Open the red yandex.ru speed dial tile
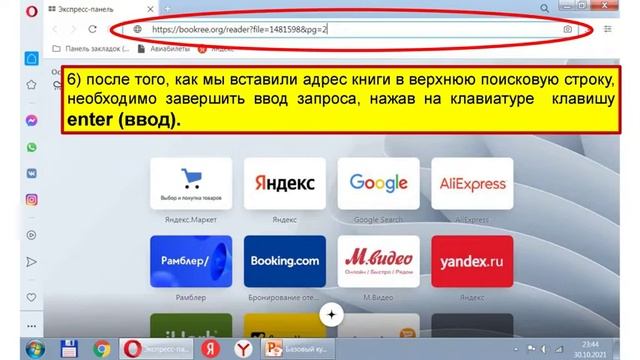 pyautogui.click(x=472, y=261)
